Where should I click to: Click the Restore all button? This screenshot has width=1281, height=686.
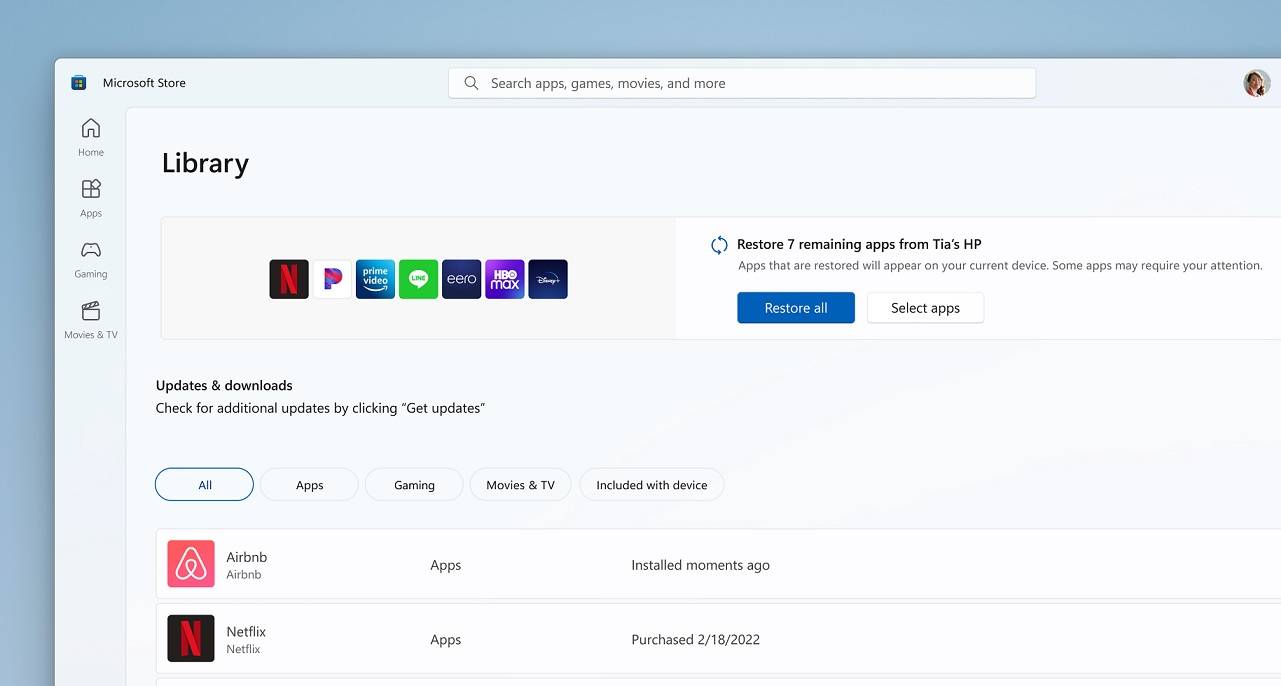(x=795, y=307)
